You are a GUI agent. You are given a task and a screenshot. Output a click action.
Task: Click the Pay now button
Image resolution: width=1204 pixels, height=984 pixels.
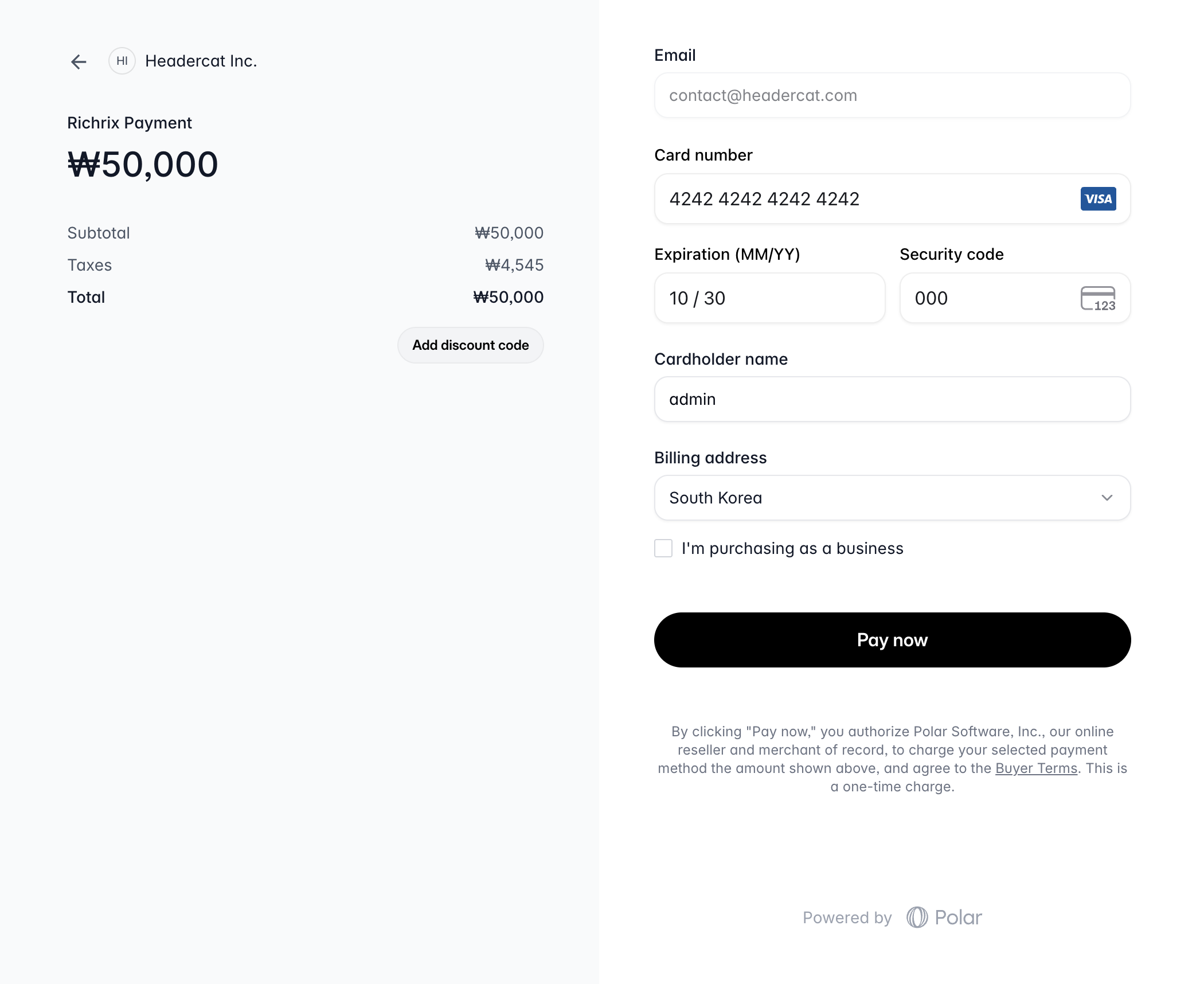(x=892, y=640)
